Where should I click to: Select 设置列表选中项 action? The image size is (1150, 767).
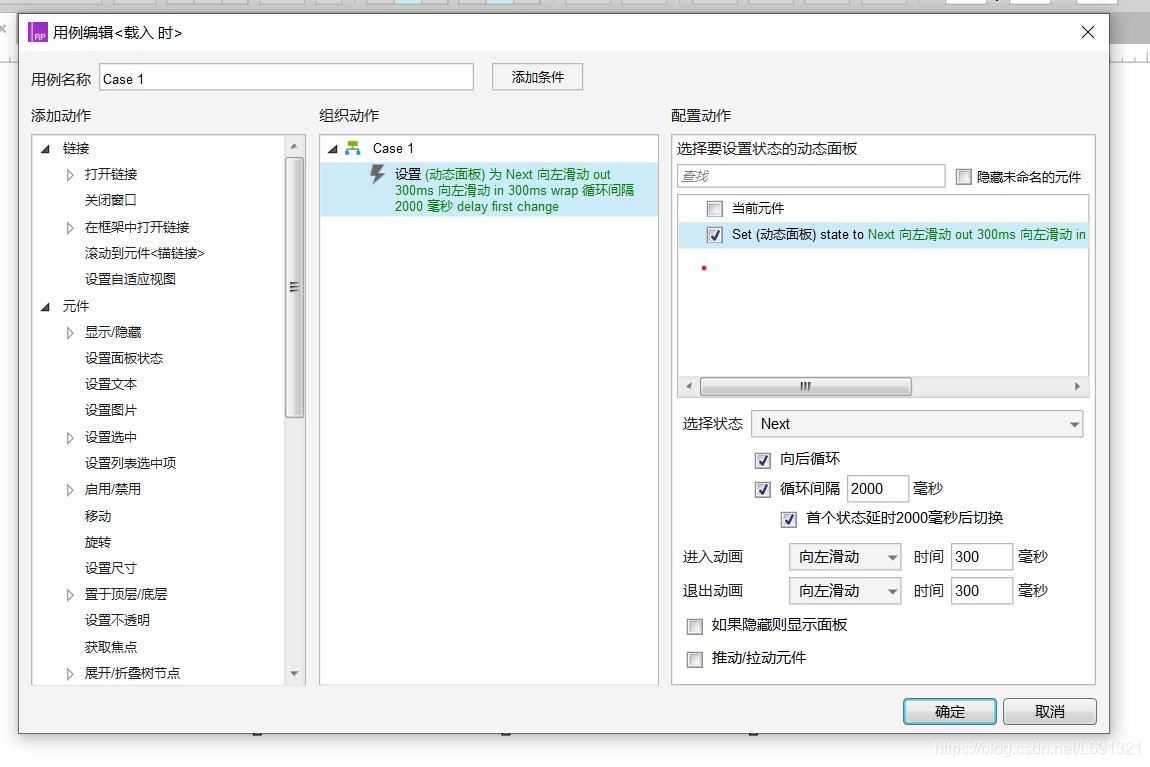(x=131, y=463)
